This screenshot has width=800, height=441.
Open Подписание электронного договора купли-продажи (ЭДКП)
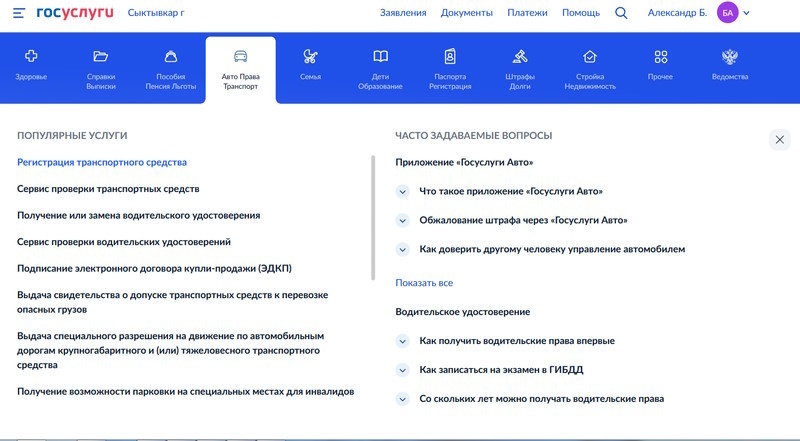pyautogui.click(x=155, y=268)
